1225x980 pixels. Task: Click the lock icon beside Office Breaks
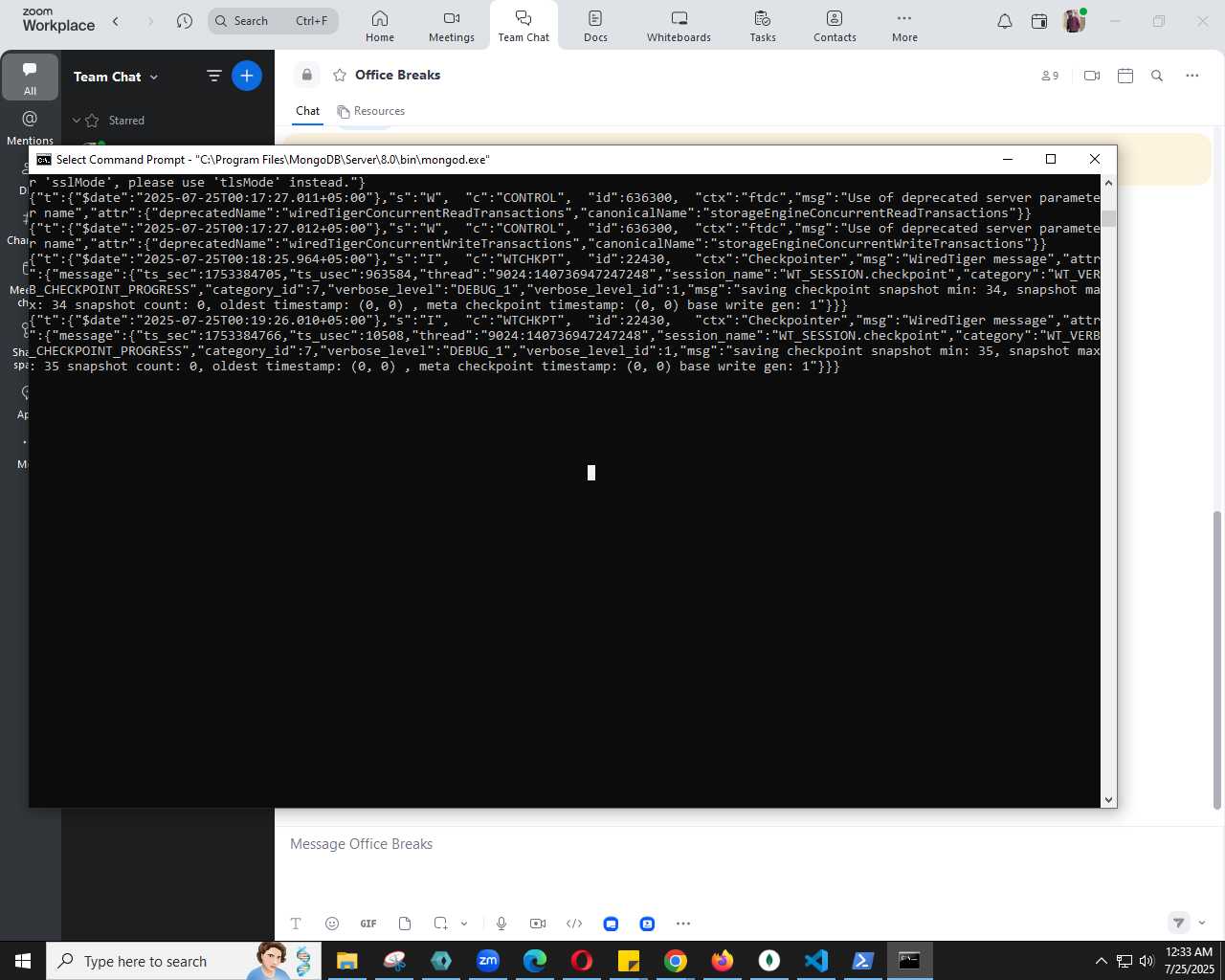tap(307, 75)
